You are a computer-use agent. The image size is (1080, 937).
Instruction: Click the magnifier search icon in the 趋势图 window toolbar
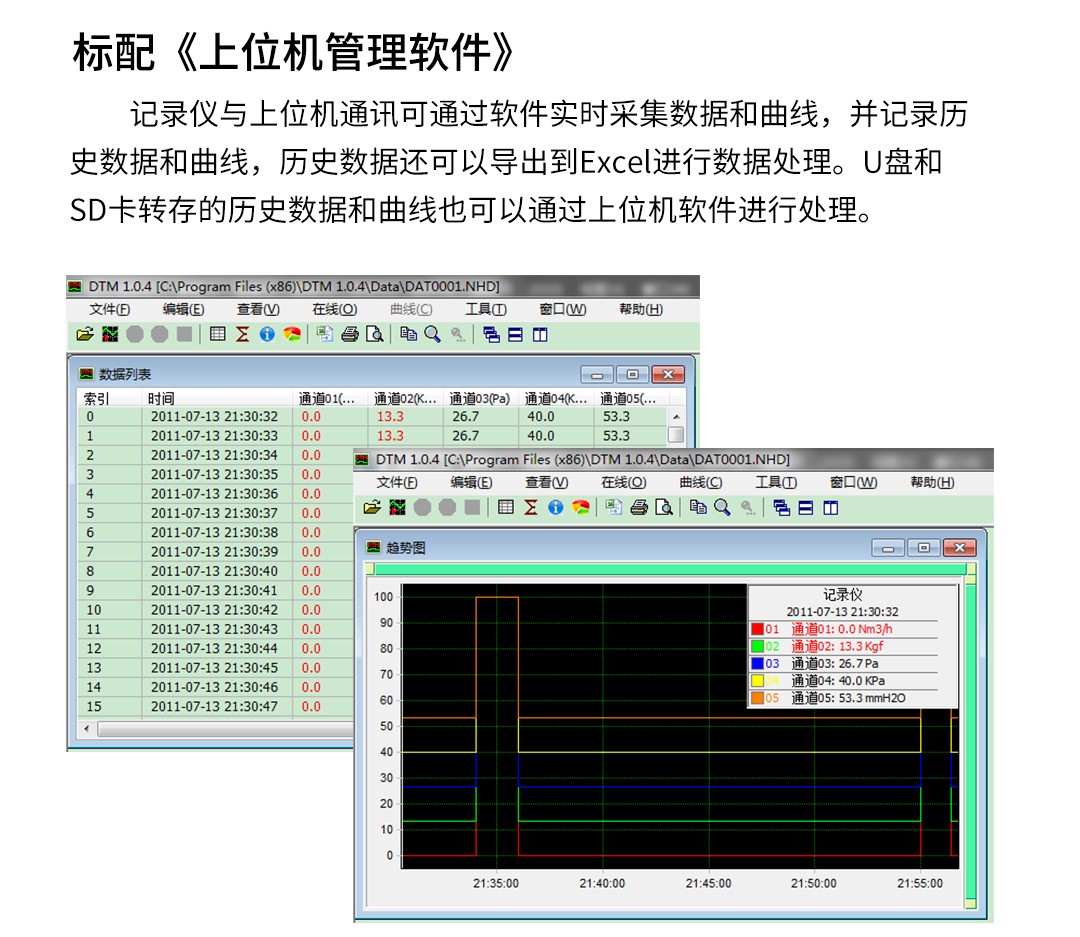722,508
